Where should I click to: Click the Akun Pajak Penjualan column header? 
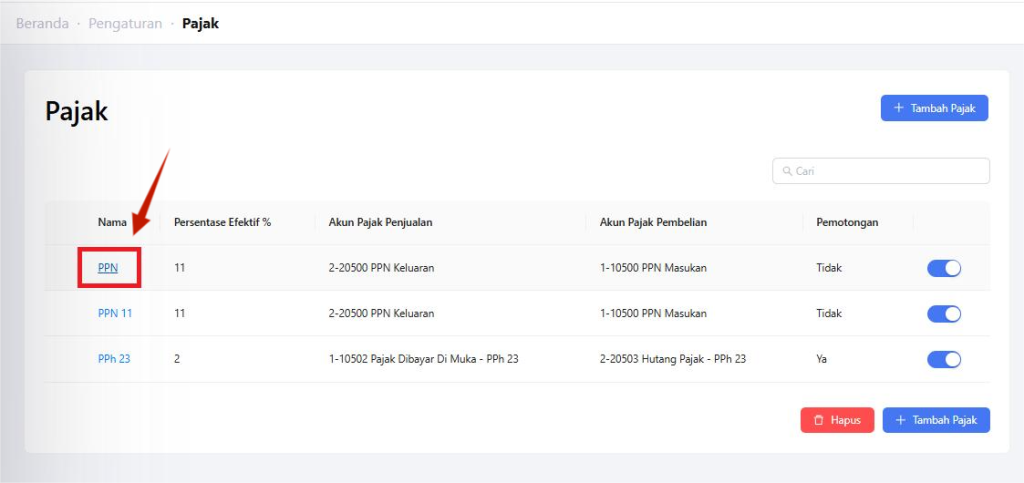380,222
